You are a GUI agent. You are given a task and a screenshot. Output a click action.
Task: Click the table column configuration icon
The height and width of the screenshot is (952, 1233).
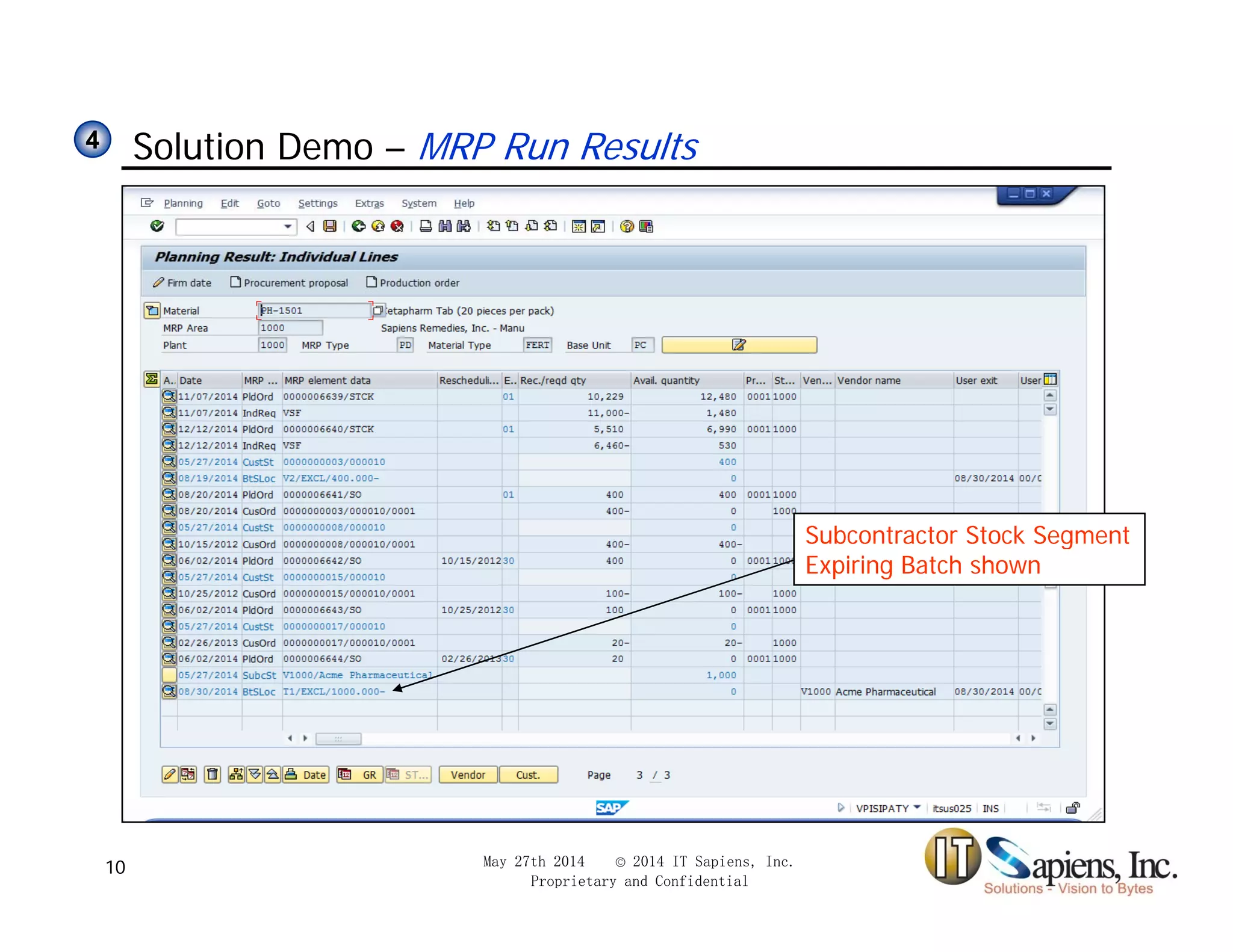[1050, 380]
